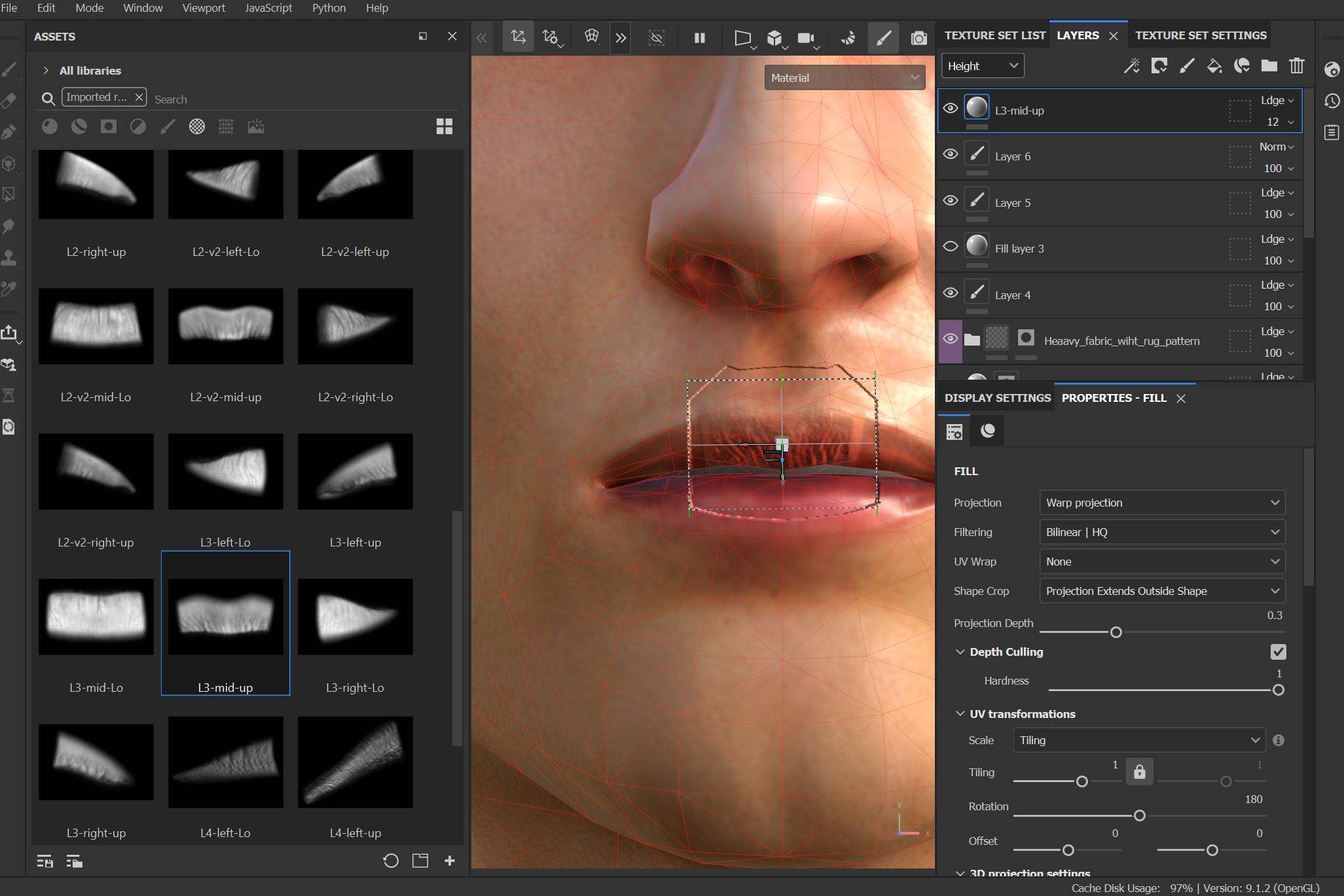This screenshot has width=1344, height=896.
Task: Select the L3-mid-Lo asset thumbnail
Action: click(96, 616)
